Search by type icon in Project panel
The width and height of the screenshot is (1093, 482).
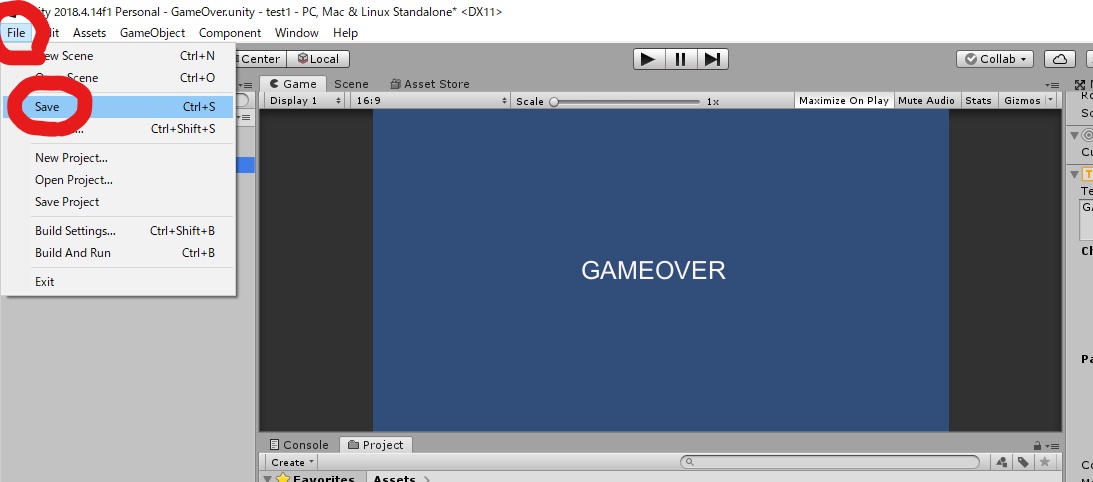tap(1002, 462)
